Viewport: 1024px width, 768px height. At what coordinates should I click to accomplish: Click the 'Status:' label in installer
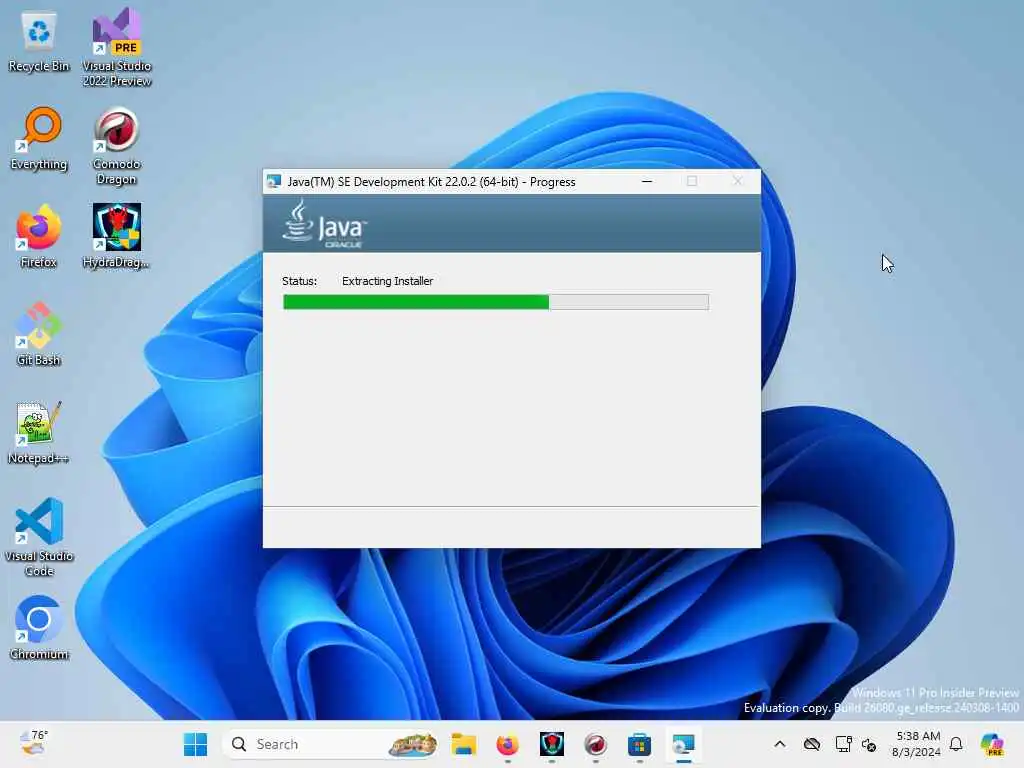(299, 281)
